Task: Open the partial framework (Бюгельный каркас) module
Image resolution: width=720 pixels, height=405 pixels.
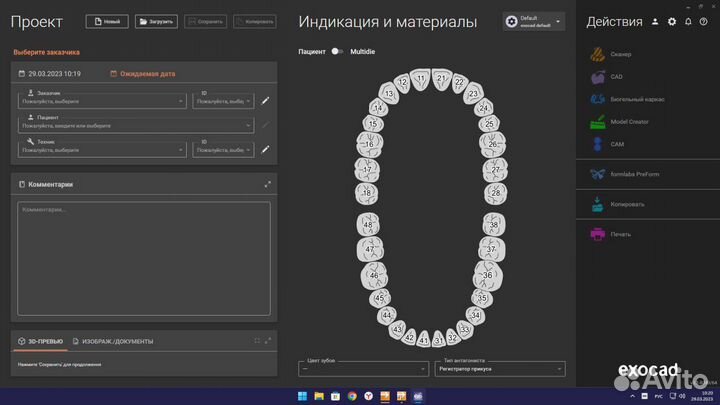Action: pos(627,99)
